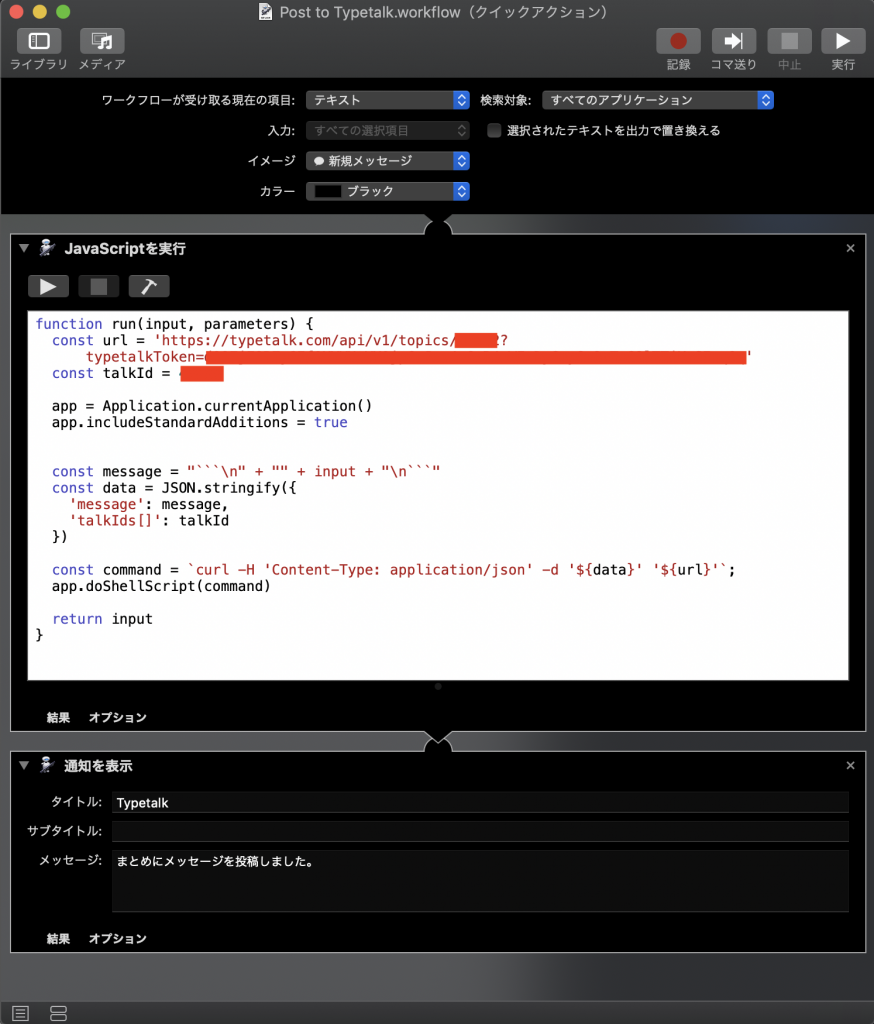
Task: Click the workflow document icon in title bar
Action: 265,12
